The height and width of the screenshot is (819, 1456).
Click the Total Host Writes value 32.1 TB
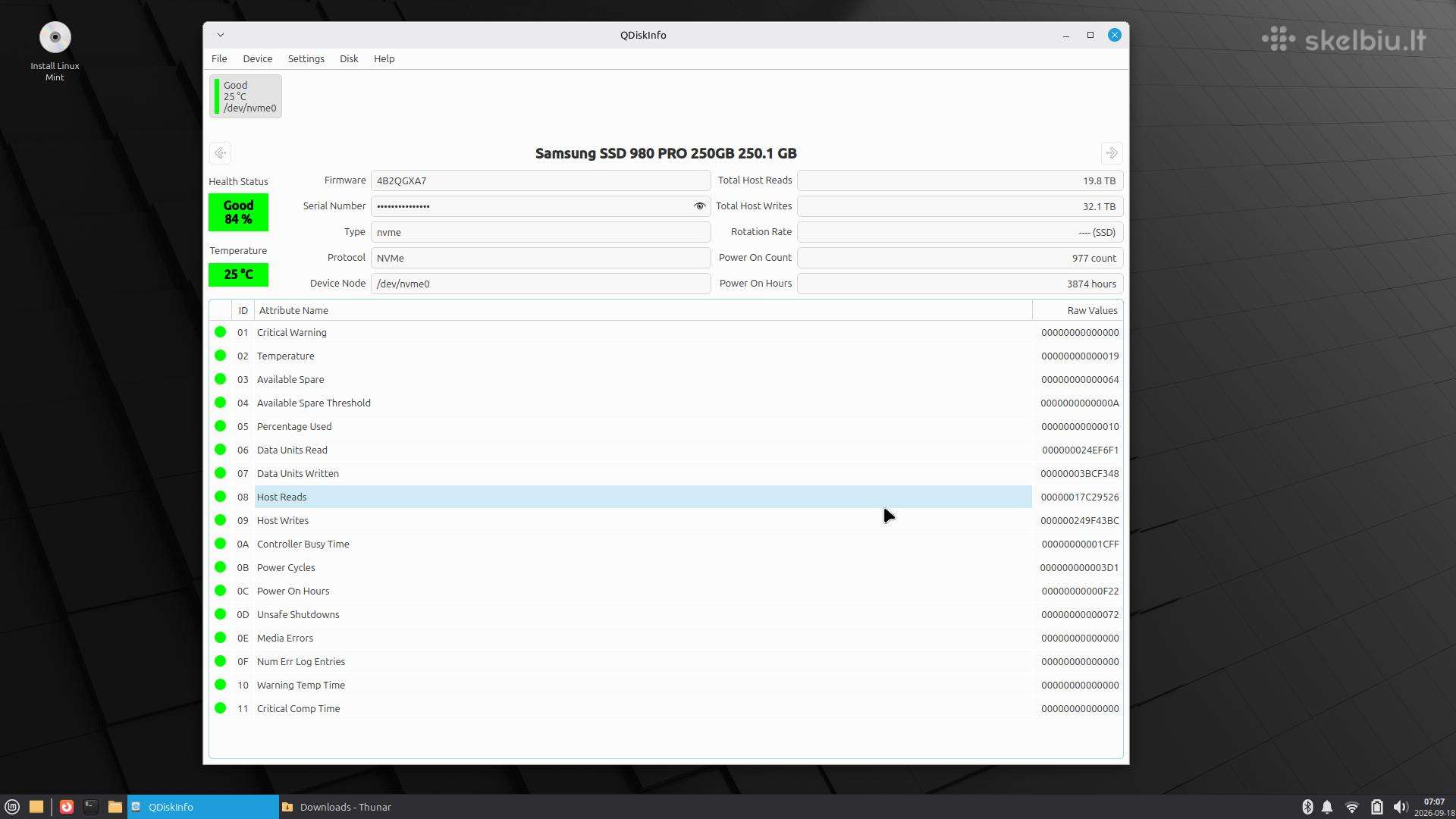pos(960,206)
